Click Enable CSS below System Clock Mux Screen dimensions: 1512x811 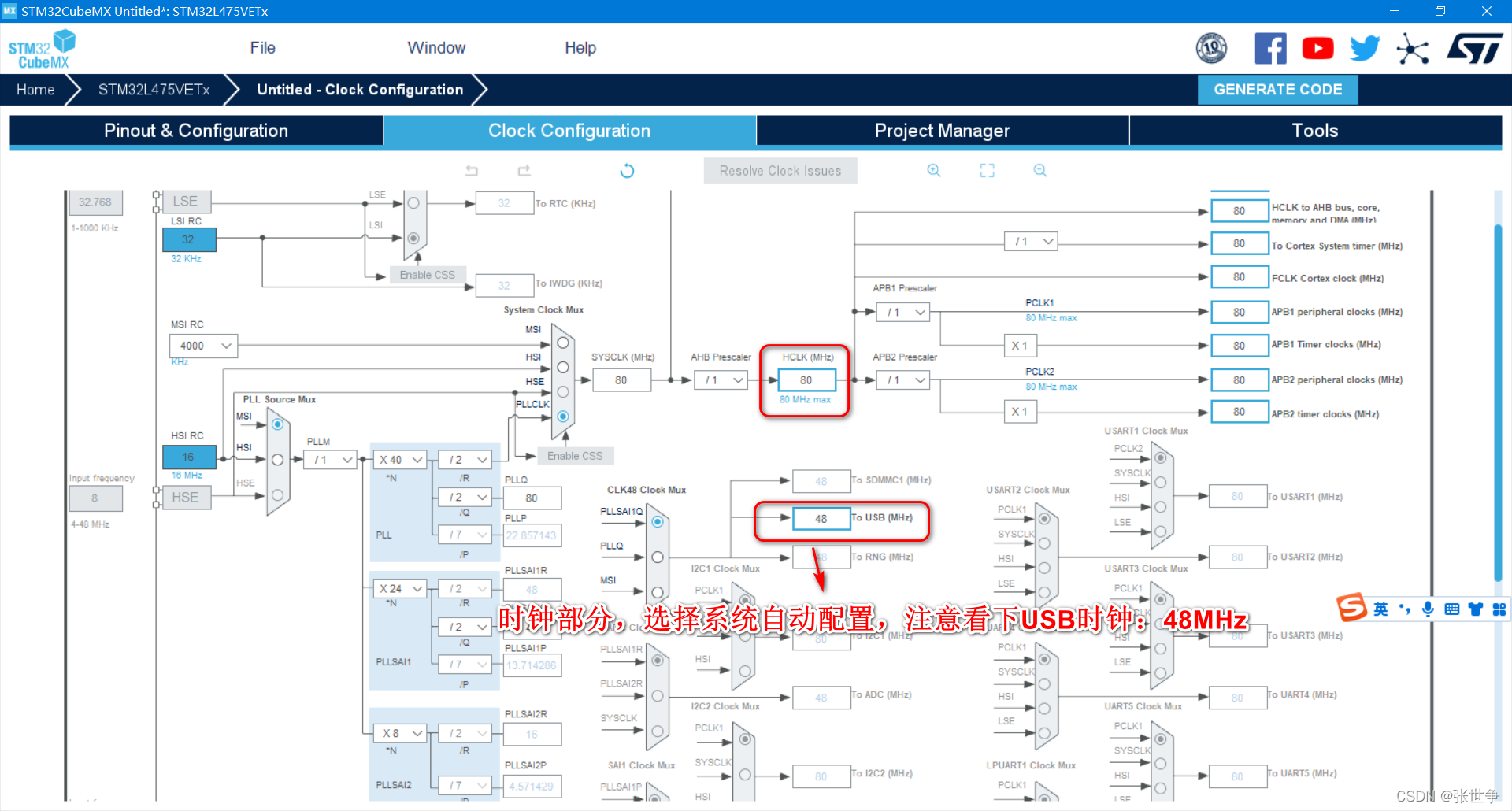575,456
